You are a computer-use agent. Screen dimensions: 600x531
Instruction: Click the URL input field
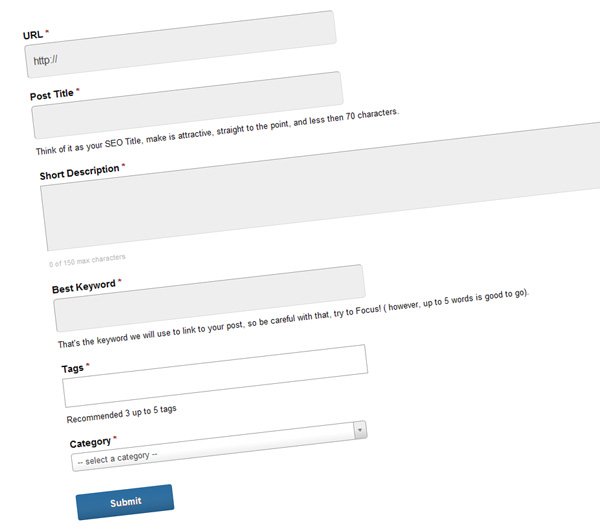click(x=180, y=44)
